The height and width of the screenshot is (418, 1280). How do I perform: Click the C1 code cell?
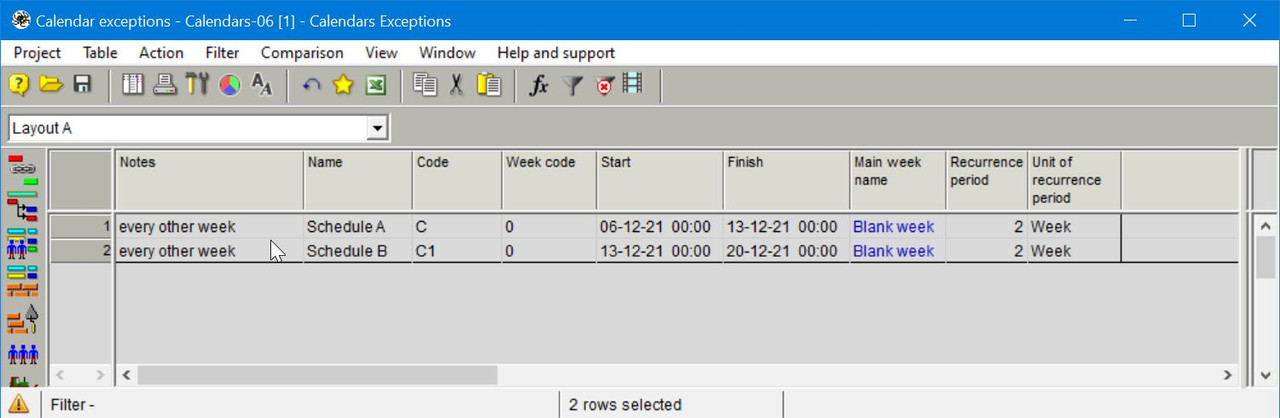[x=457, y=251]
